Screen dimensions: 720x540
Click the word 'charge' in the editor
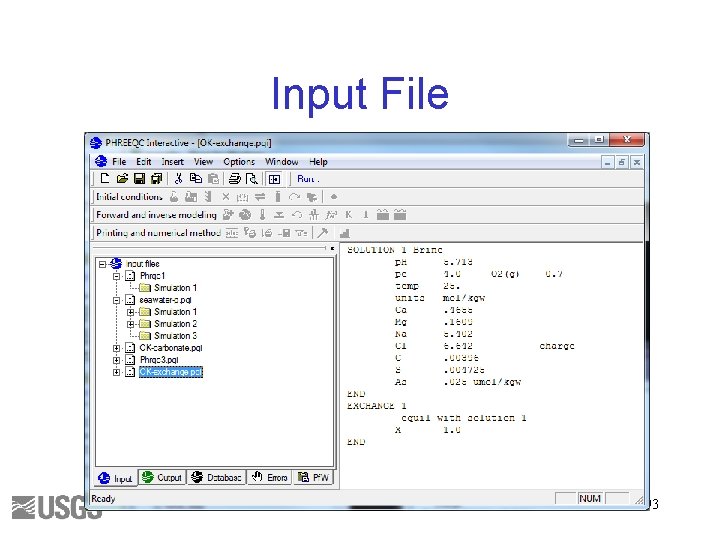tap(557, 346)
